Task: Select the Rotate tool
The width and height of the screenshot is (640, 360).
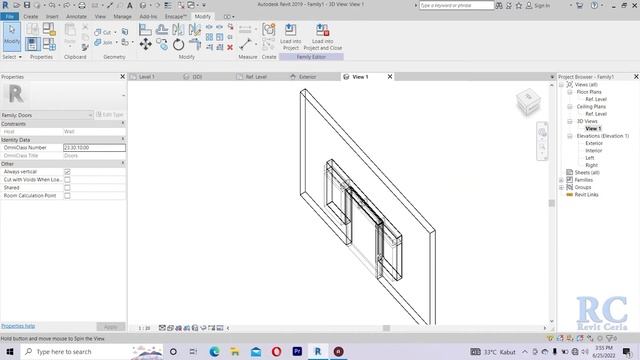Action: [178, 44]
